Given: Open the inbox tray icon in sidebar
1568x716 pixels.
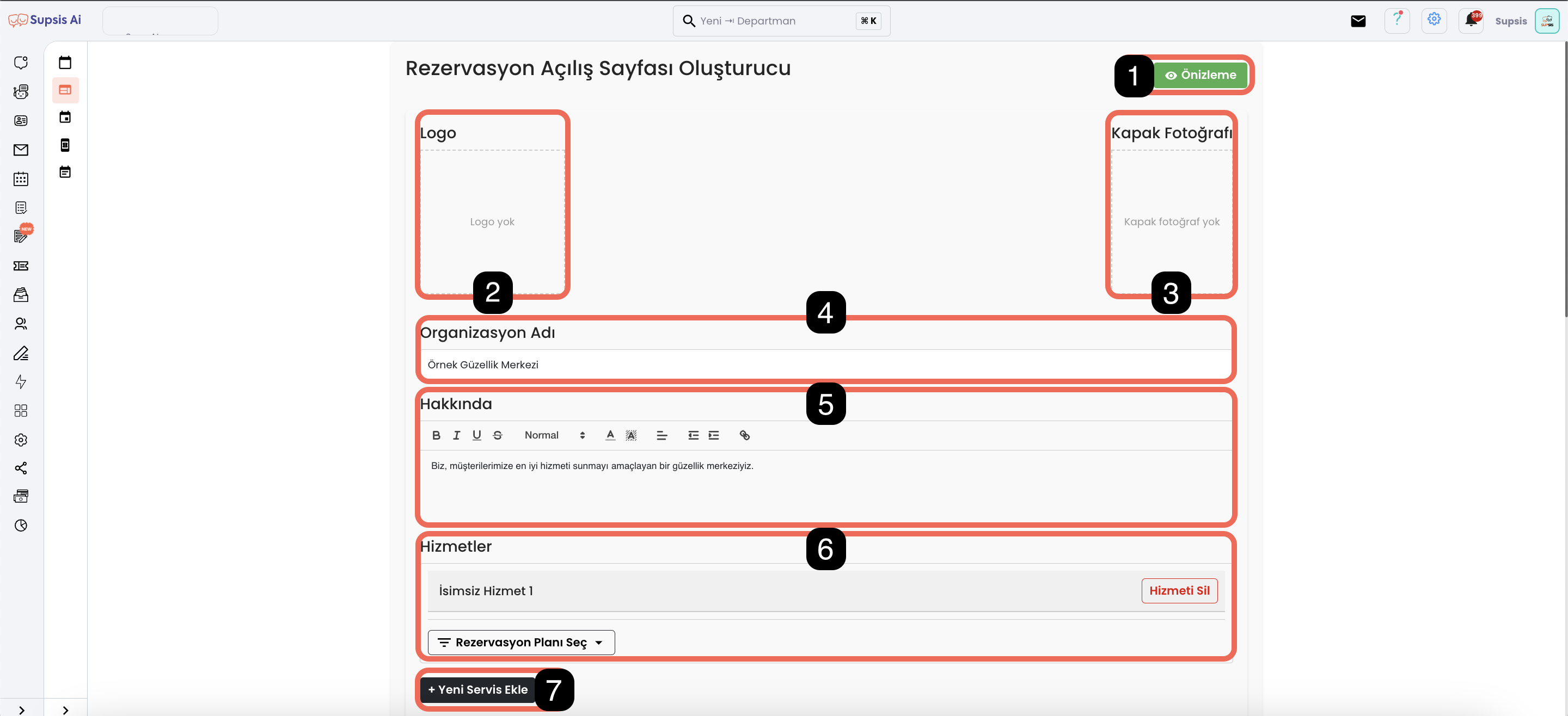Looking at the screenshot, I should (x=21, y=295).
